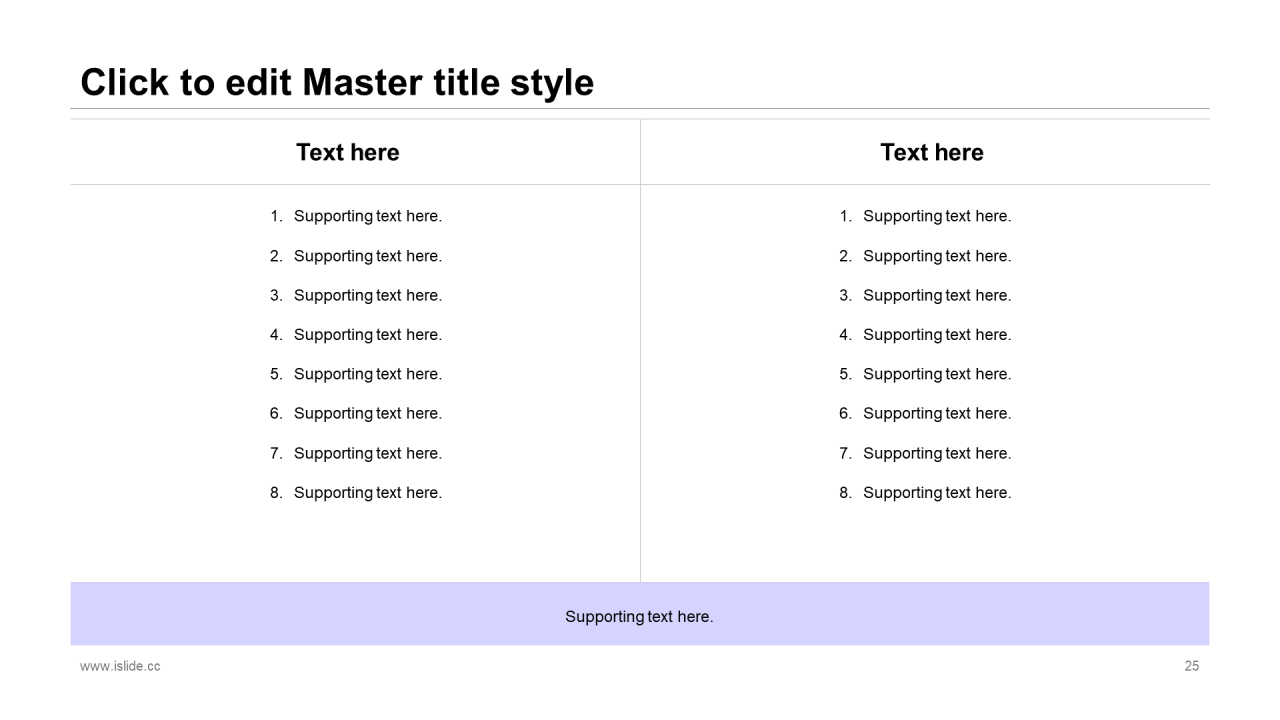Select item 5 in the right numbered list

(x=936, y=374)
